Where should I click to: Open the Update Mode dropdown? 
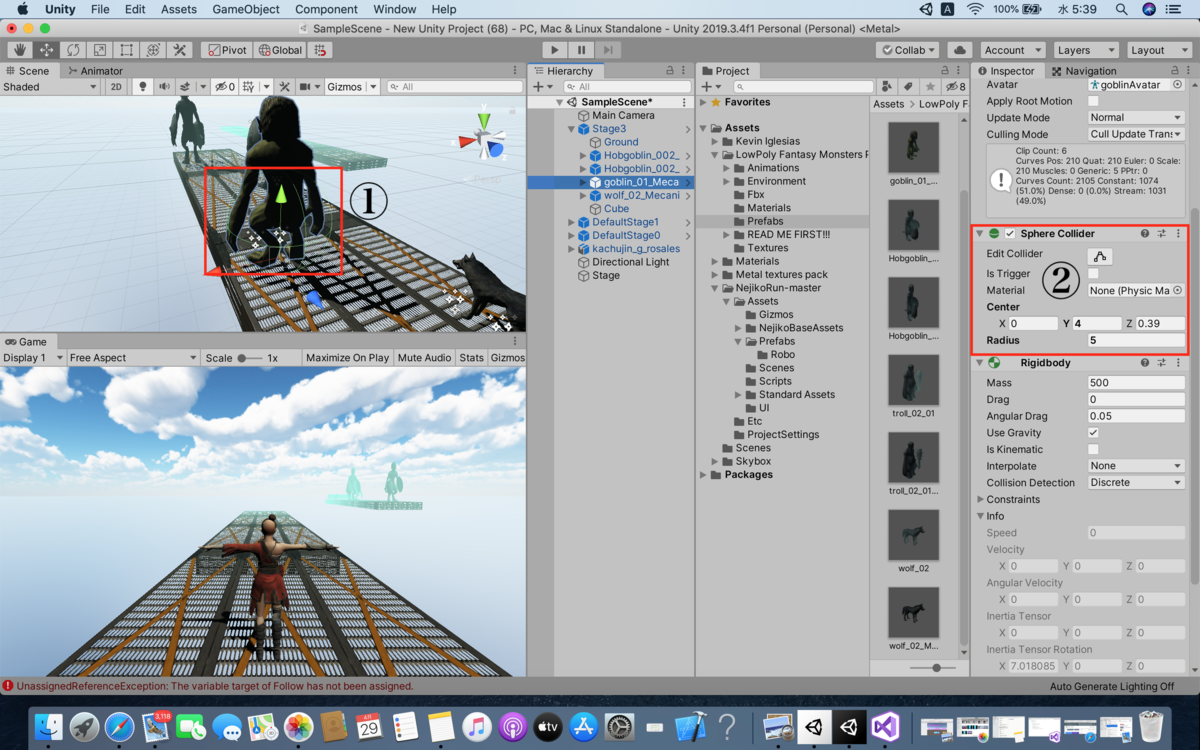click(x=1136, y=118)
